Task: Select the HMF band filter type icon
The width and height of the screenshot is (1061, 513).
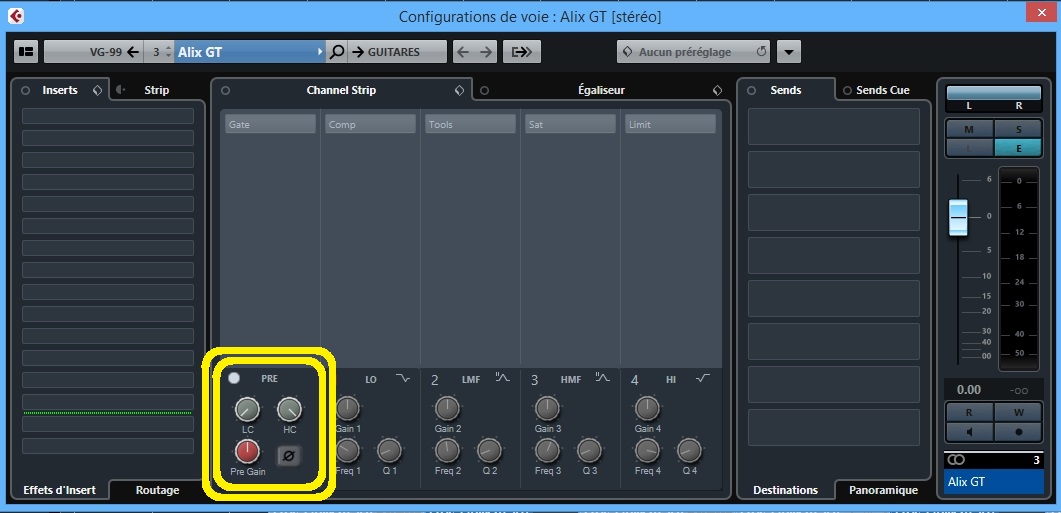Action: pyautogui.click(x=602, y=378)
